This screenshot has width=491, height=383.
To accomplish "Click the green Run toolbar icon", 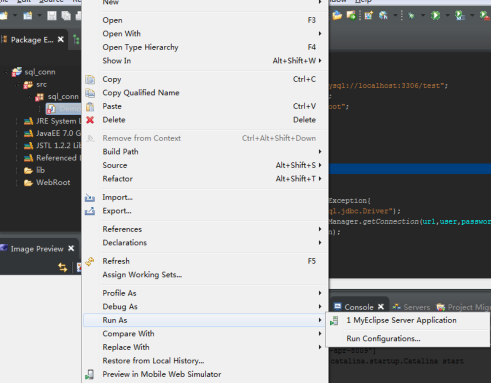I will pyautogui.click(x=435, y=15).
